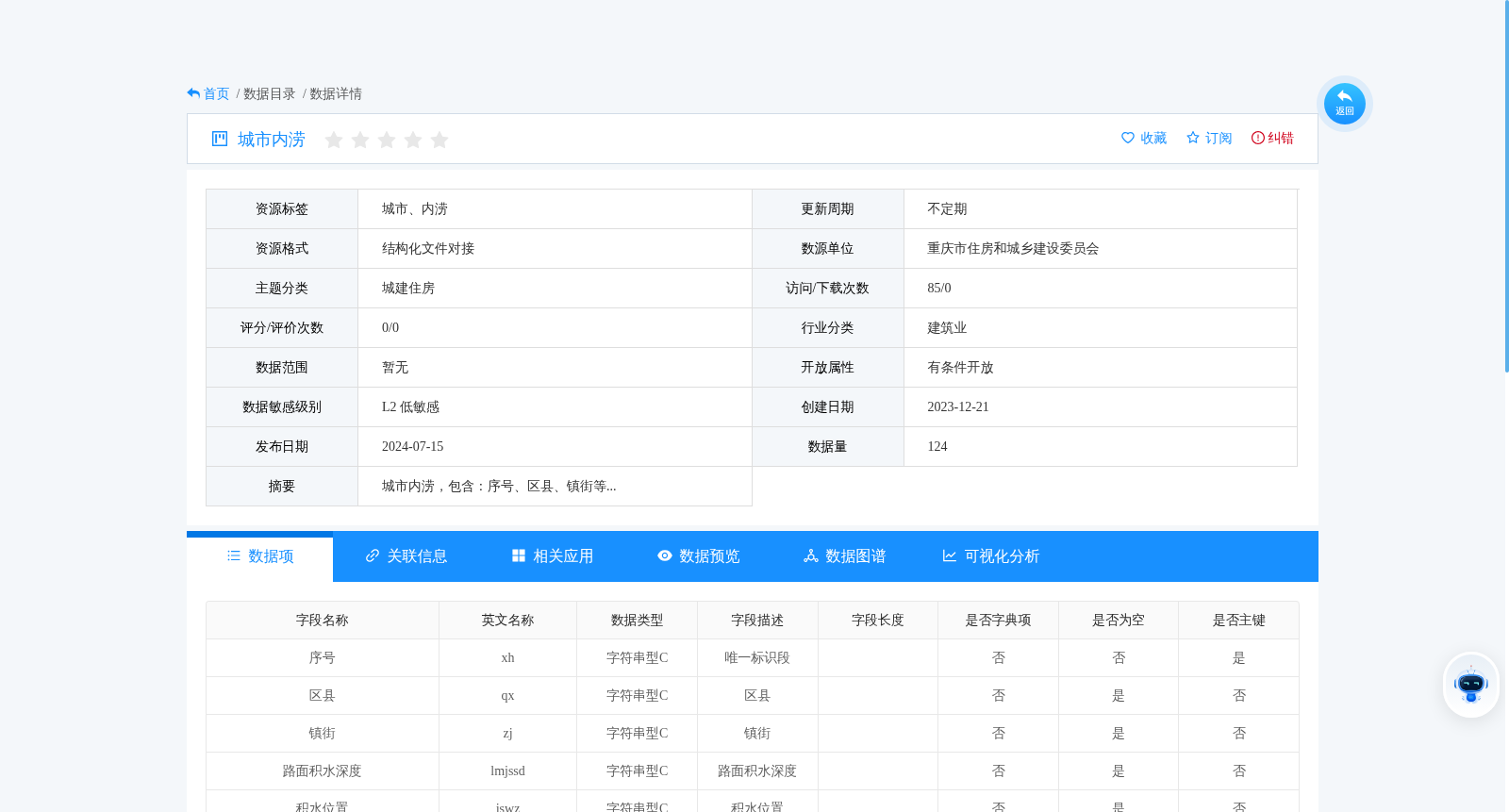The height and width of the screenshot is (812, 1509).
Task: Click the 2023-12-21 creation date
Action: [958, 407]
